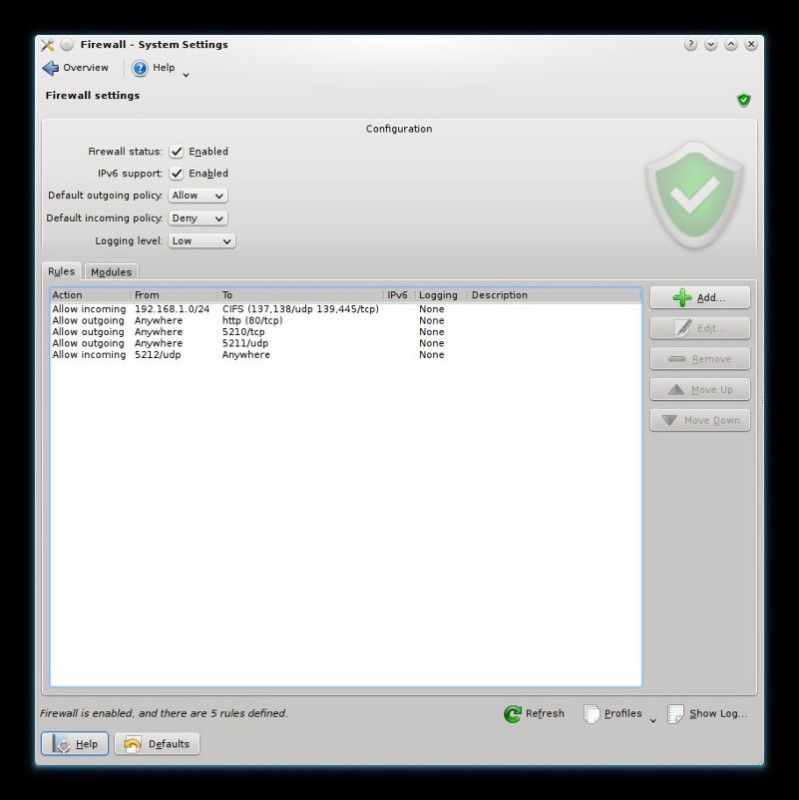Viewport: 799px width, 800px height.
Task: Click the Add... button with green plus
Action: coord(700,297)
